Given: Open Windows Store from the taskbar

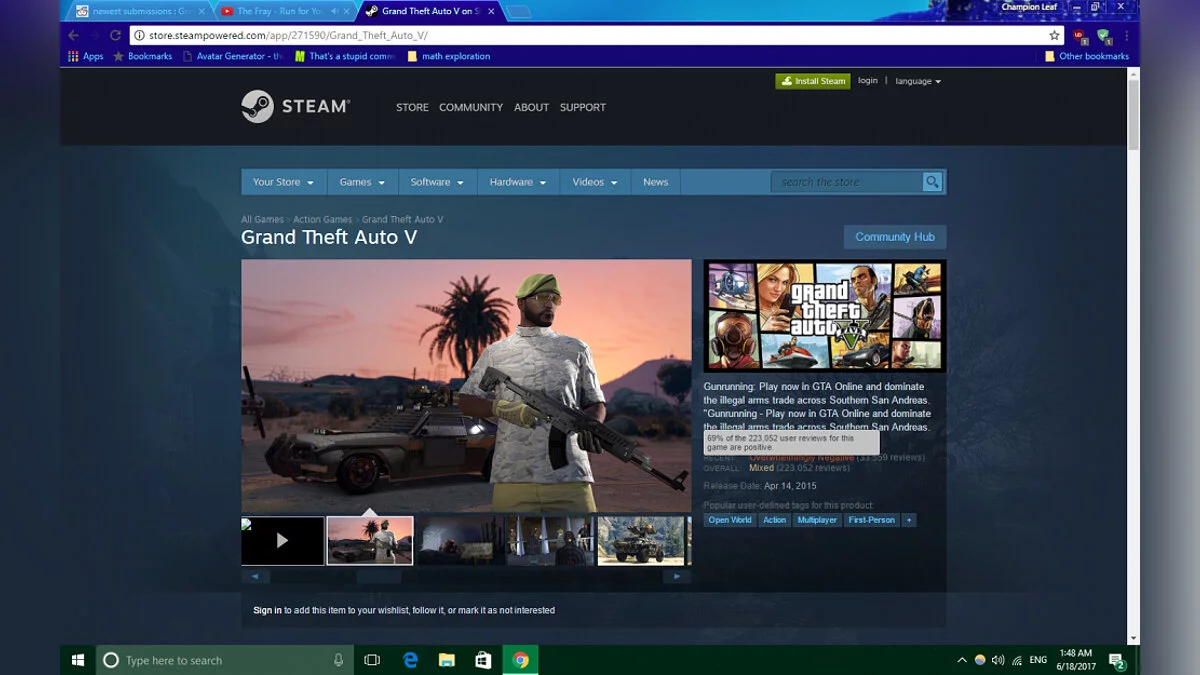Looking at the screenshot, I should 483,660.
